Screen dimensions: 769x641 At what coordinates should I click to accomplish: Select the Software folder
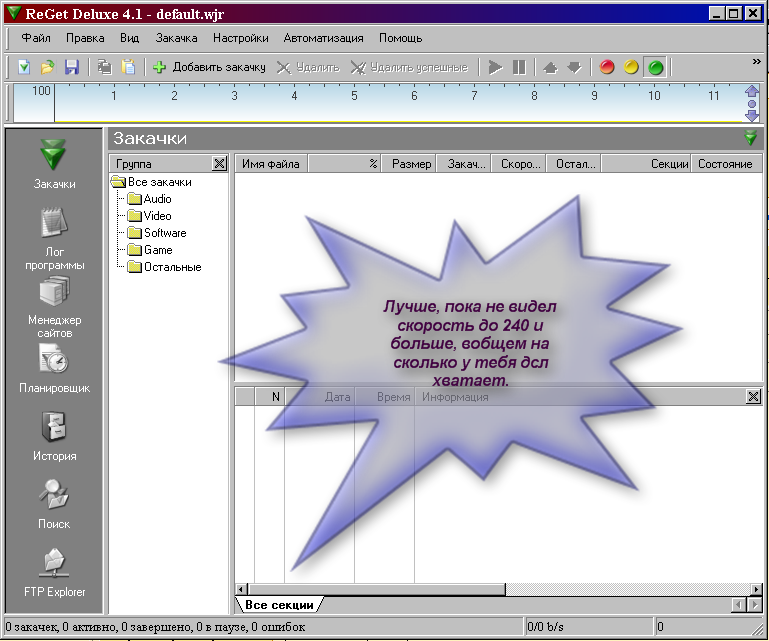(157, 233)
